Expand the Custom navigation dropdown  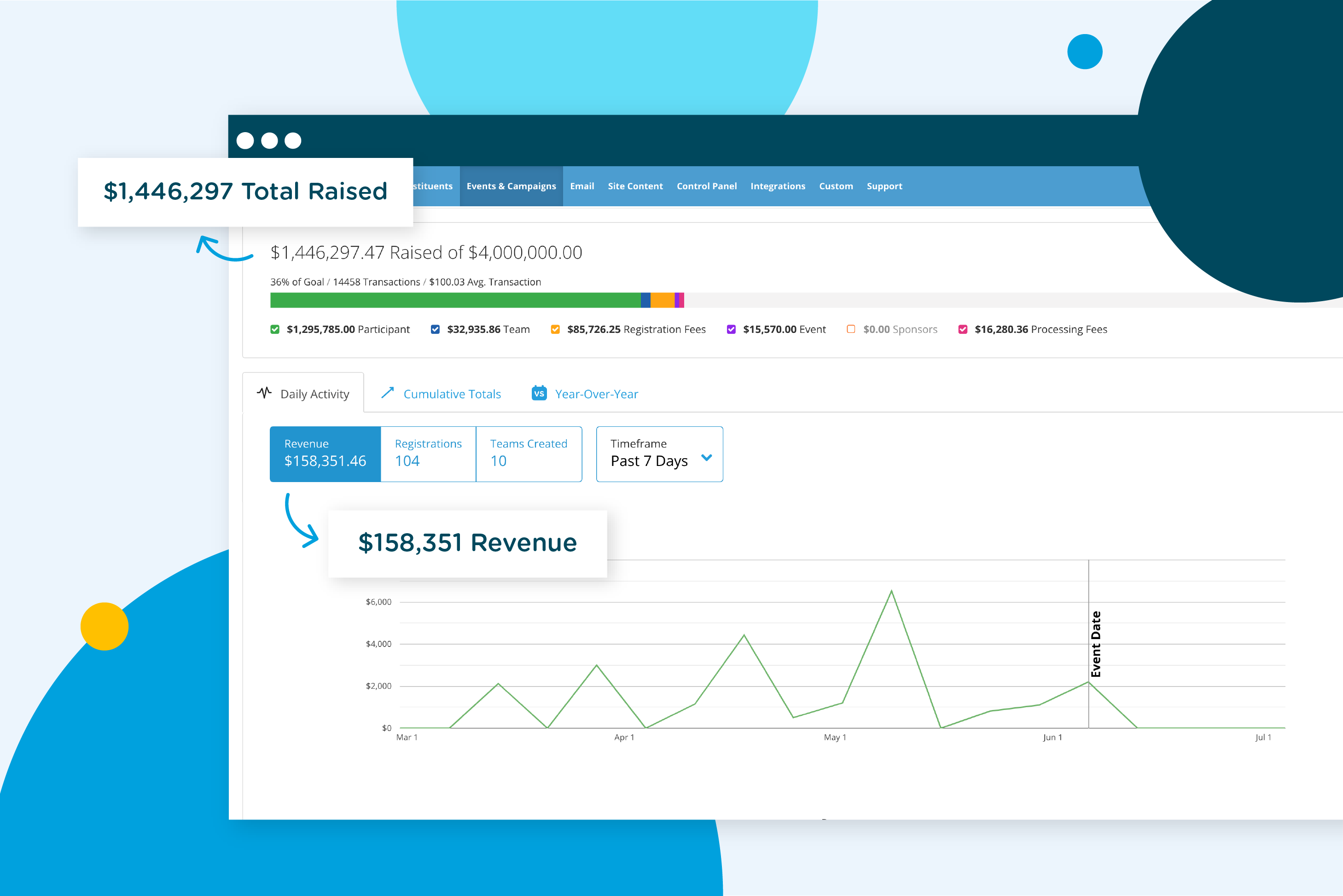[836, 186]
